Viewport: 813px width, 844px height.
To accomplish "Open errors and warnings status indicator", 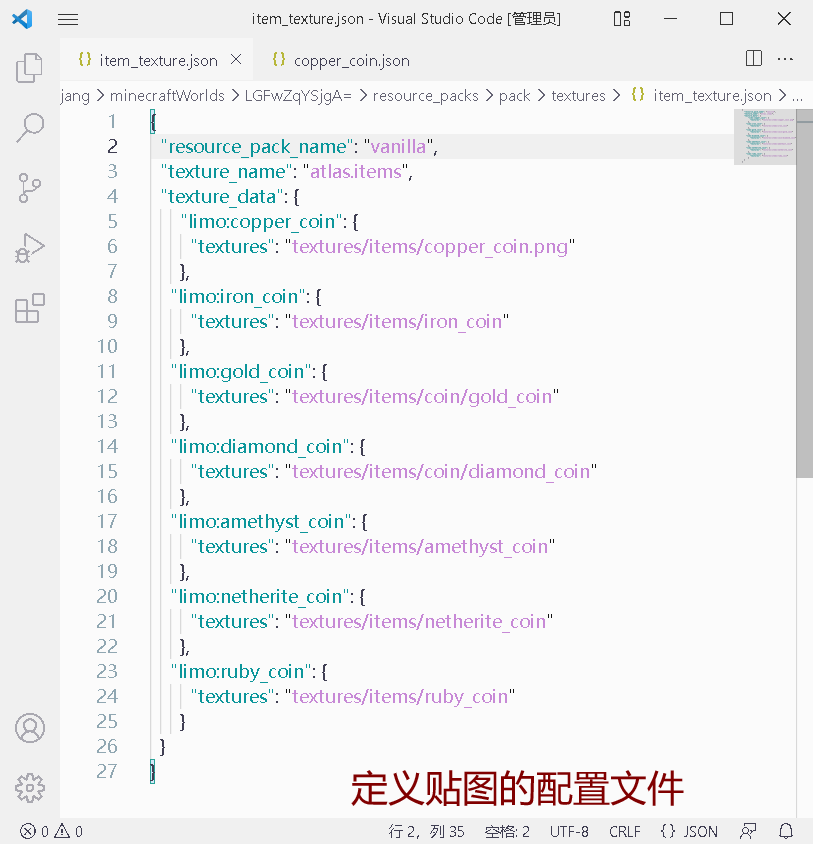I will 52,831.
